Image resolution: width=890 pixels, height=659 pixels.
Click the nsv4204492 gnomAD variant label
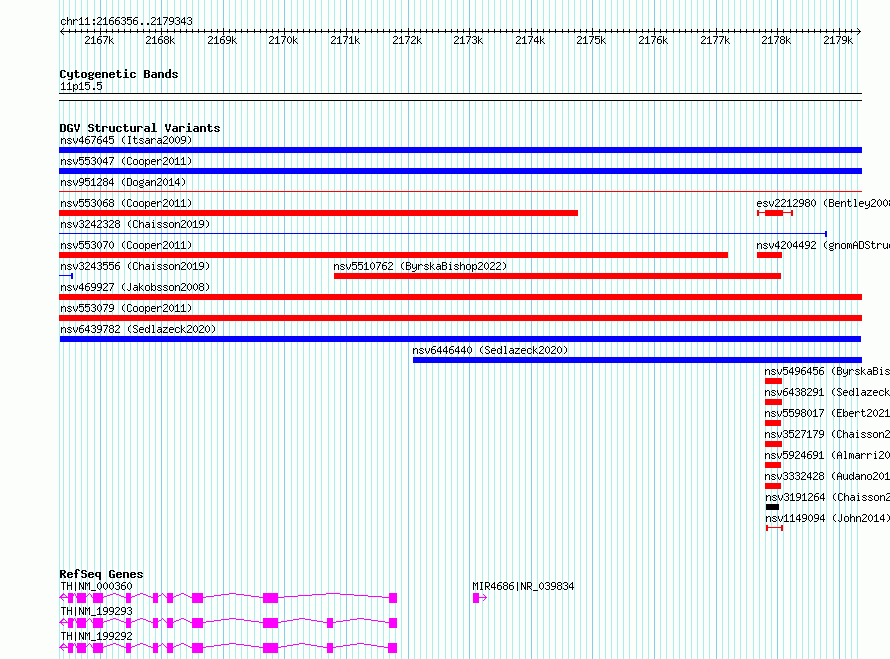(823, 245)
